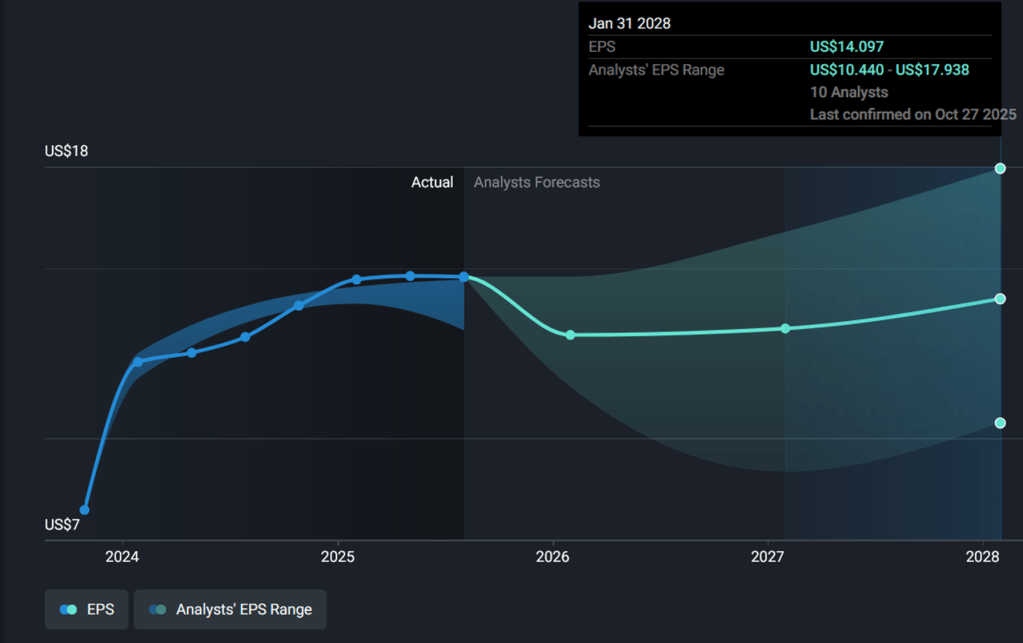Image resolution: width=1023 pixels, height=643 pixels.
Task: Click the 2026 axis label
Action: [553, 557]
